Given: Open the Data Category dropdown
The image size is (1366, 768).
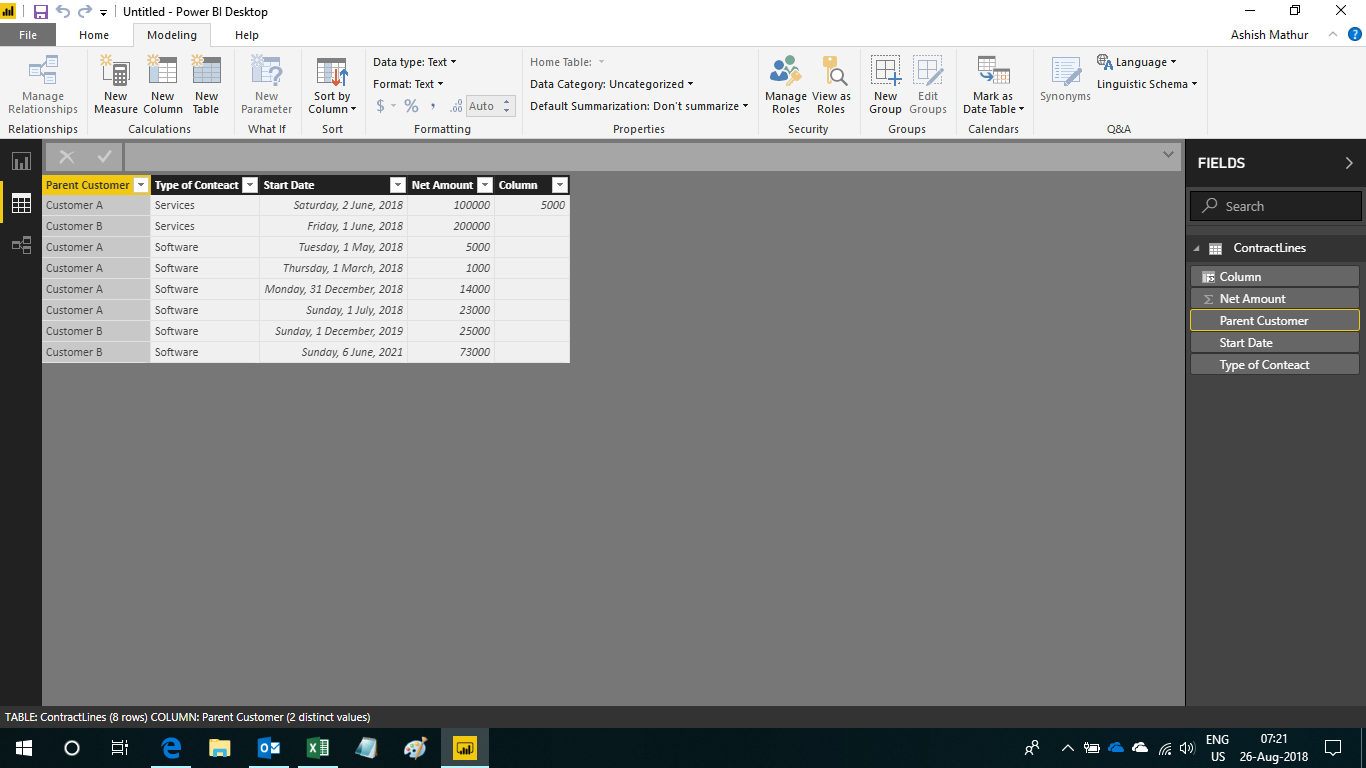Looking at the screenshot, I should pos(611,84).
